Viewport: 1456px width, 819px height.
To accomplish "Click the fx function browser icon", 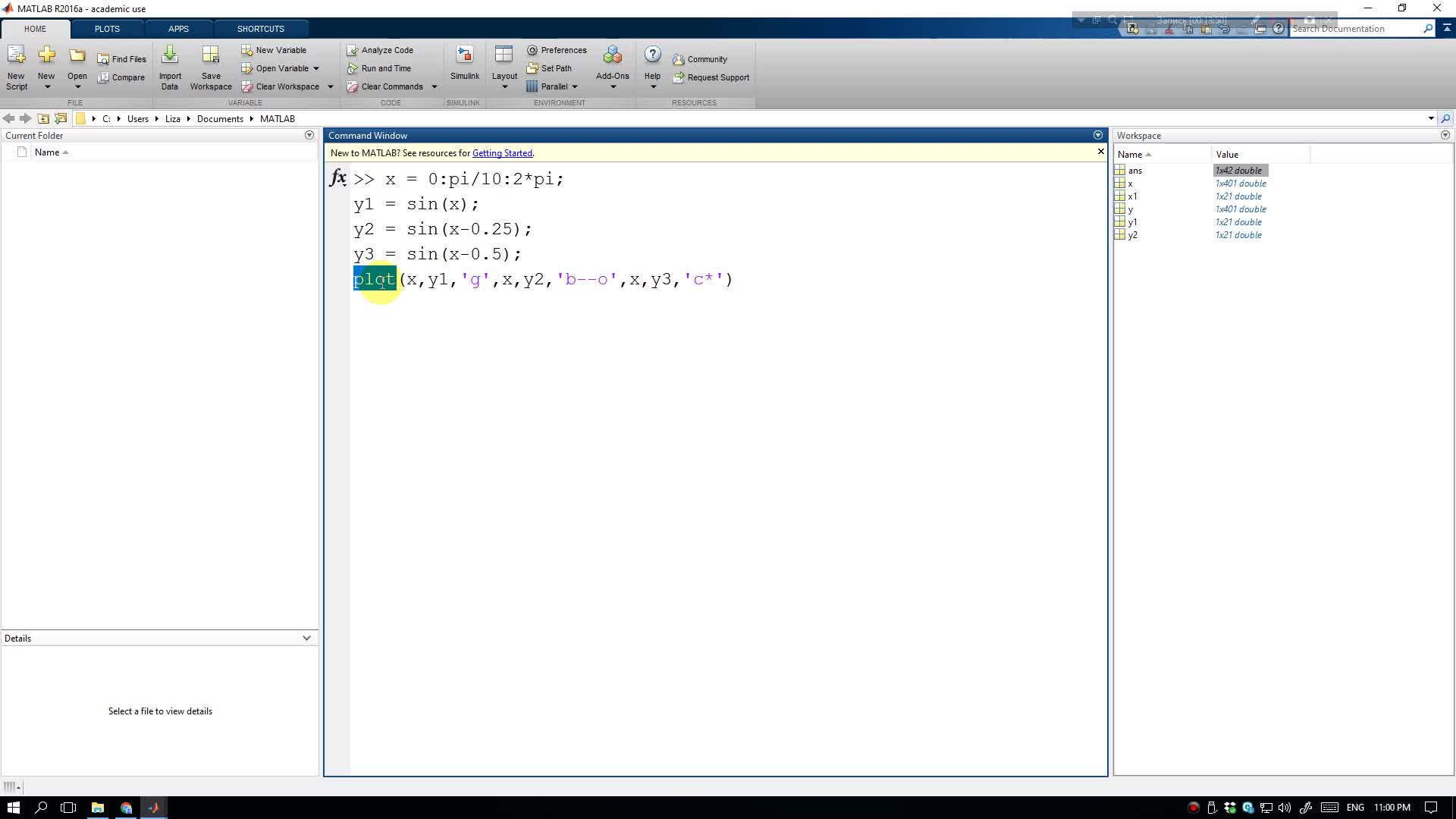I will coord(338,178).
